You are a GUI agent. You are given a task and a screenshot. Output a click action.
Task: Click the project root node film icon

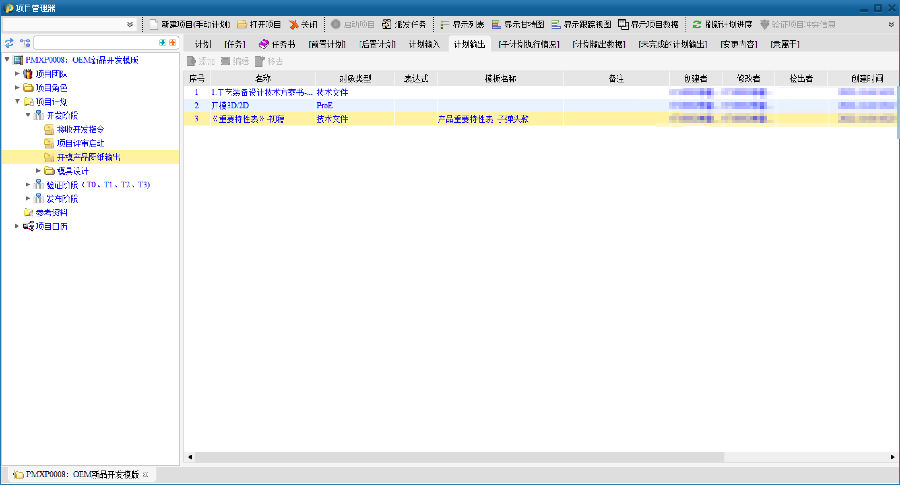pos(18,60)
